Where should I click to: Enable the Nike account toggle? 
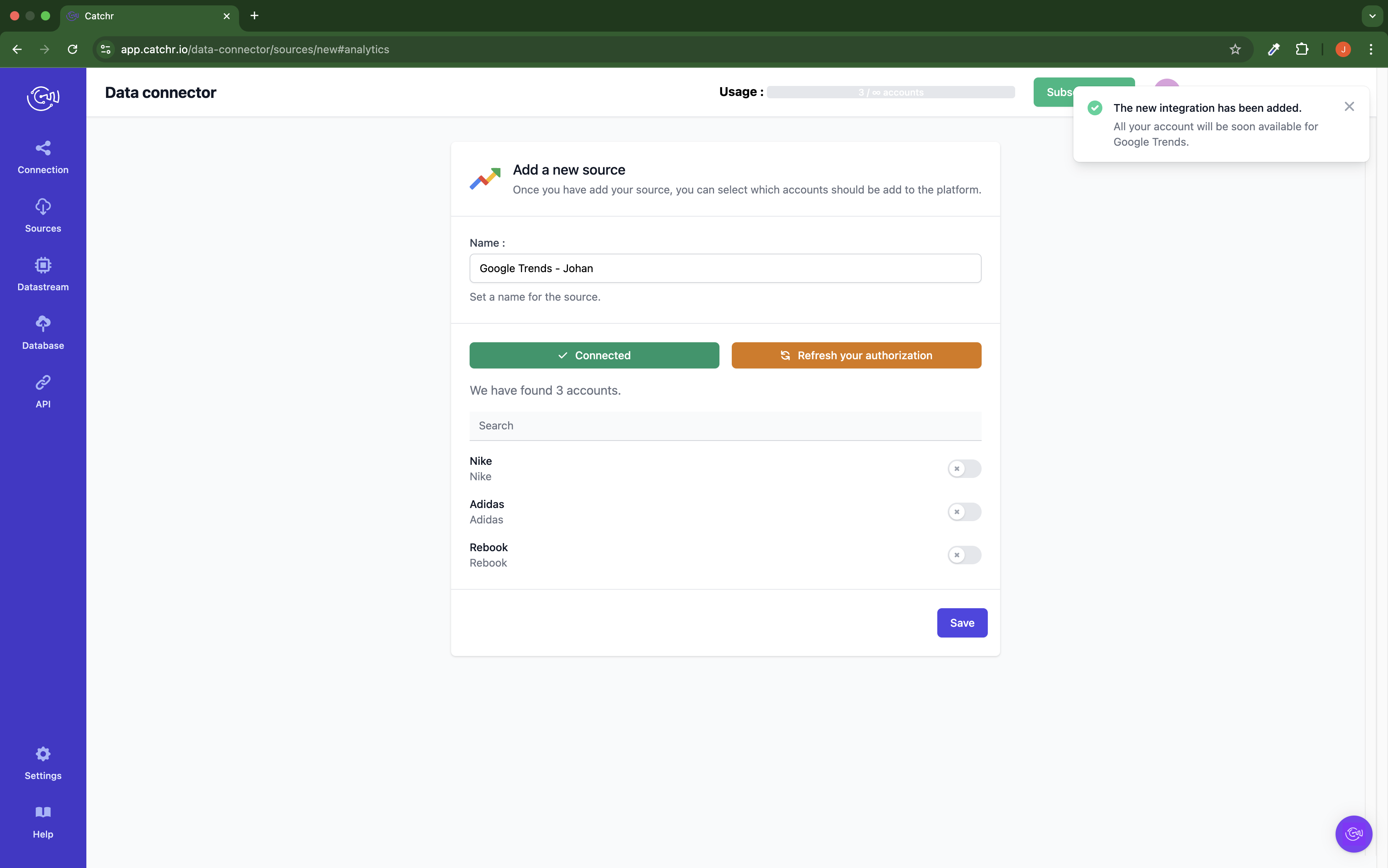pos(964,468)
